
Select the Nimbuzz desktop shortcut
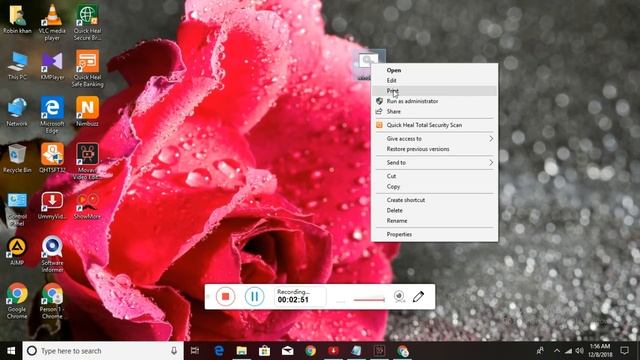pos(87,112)
